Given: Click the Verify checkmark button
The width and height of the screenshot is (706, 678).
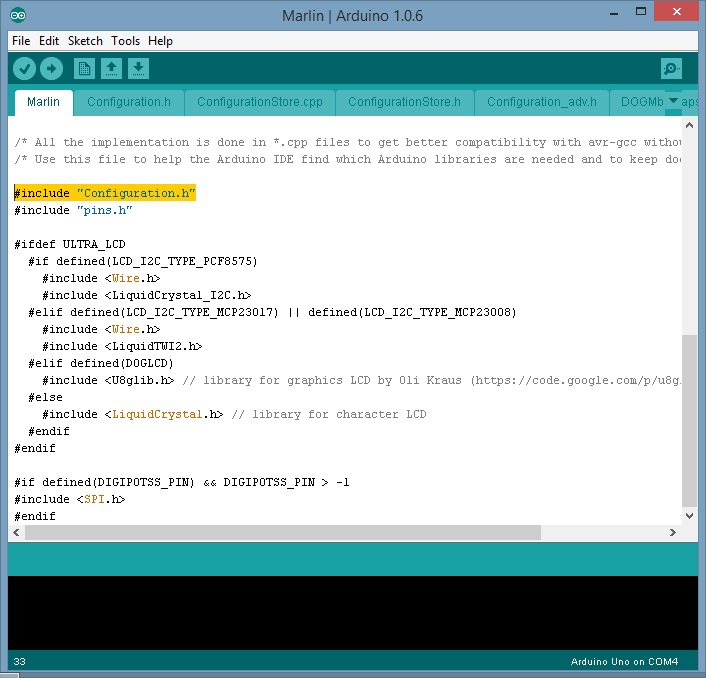Looking at the screenshot, I should tap(24, 68).
